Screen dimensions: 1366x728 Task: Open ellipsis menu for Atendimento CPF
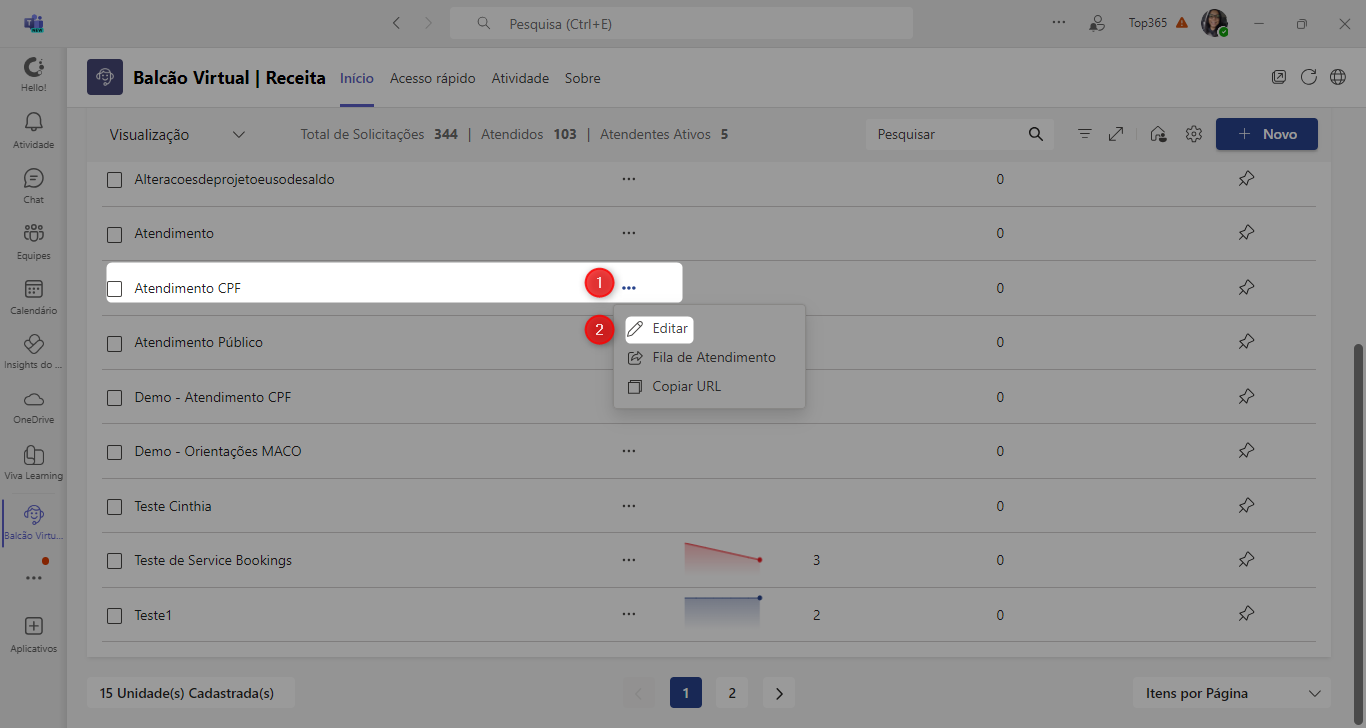click(629, 288)
